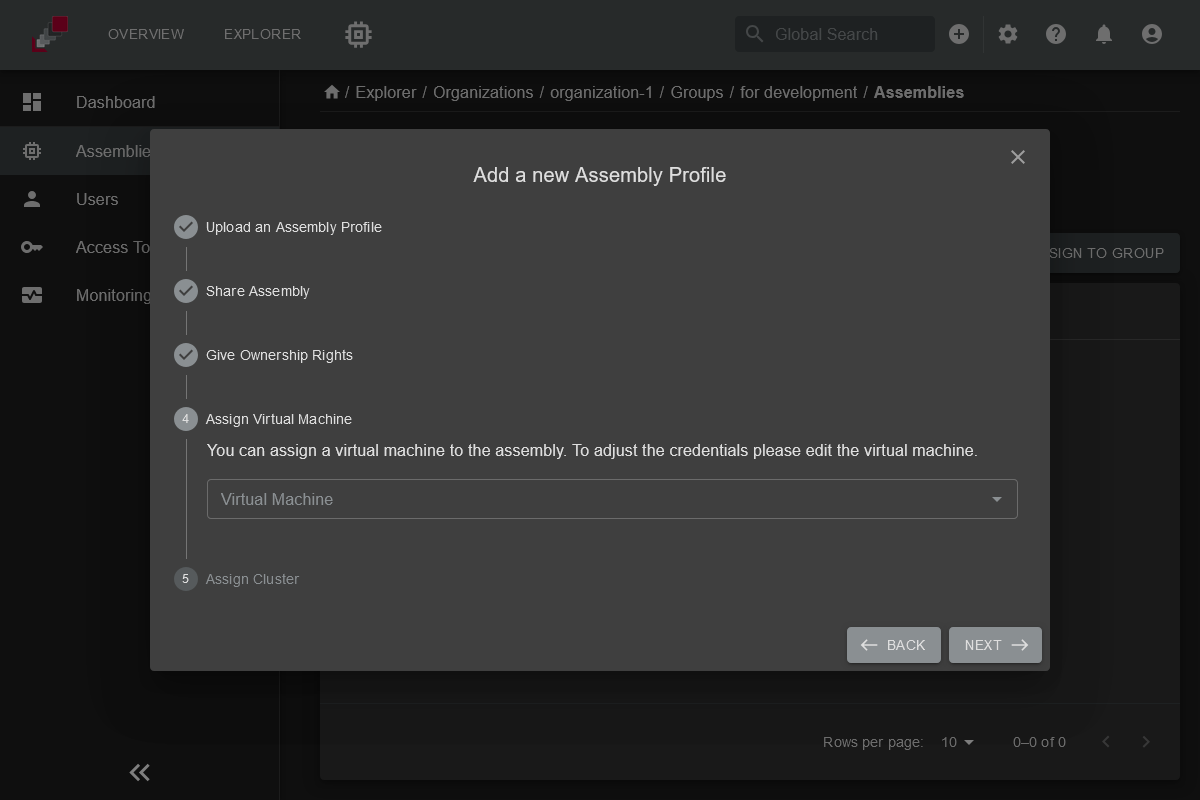Image resolution: width=1200 pixels, height=800 pixels.
Task: Go to step Share Assembly
Action: coord(242,291)
